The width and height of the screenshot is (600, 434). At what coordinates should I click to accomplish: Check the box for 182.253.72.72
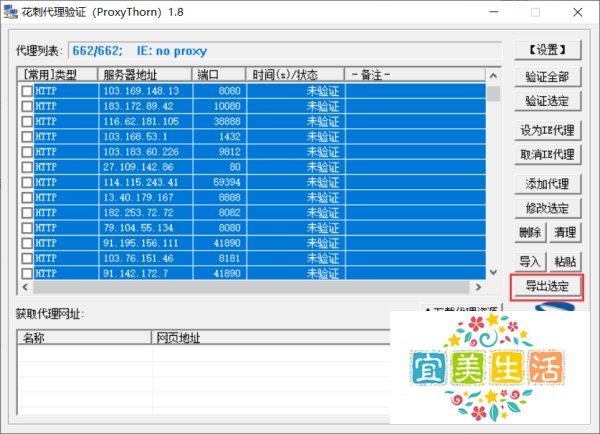point(27,213)
